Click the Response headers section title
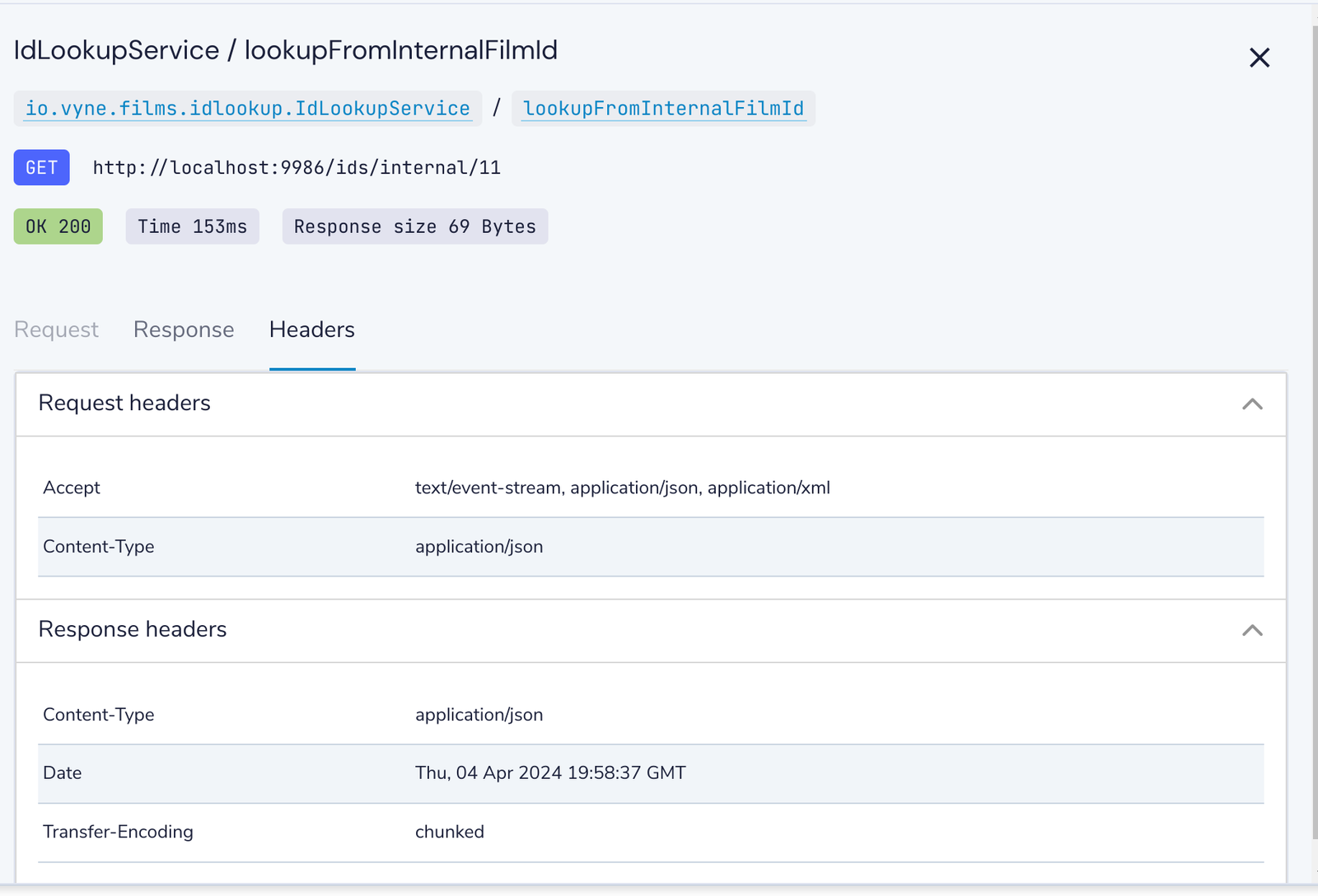This screenshot has height=896, width=1318. 133,629
